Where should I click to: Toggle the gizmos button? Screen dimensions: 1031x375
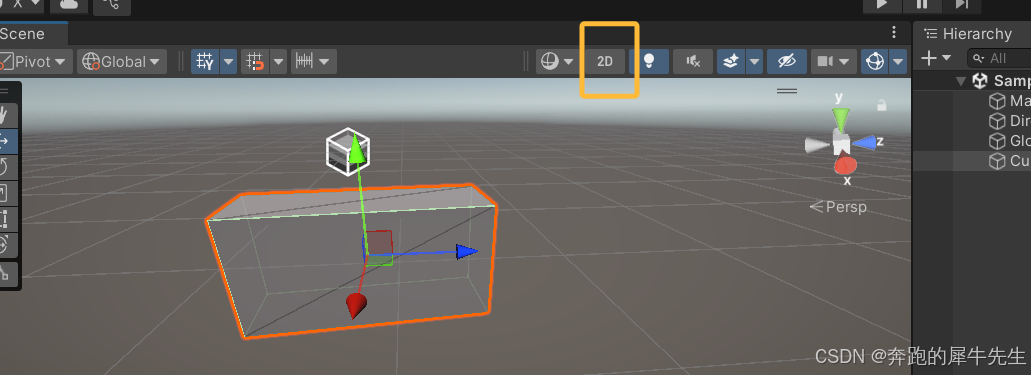point(875,62)
